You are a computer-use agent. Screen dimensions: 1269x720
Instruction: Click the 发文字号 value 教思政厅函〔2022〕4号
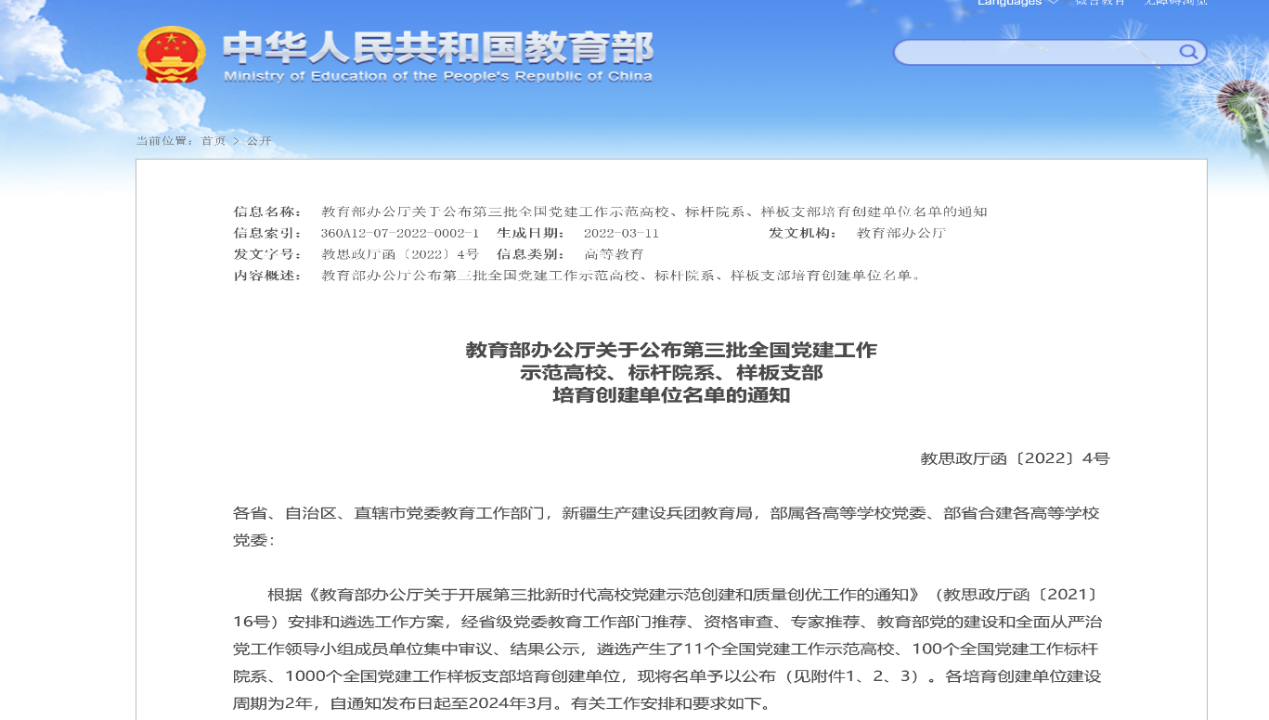click(x=400, y=254)
